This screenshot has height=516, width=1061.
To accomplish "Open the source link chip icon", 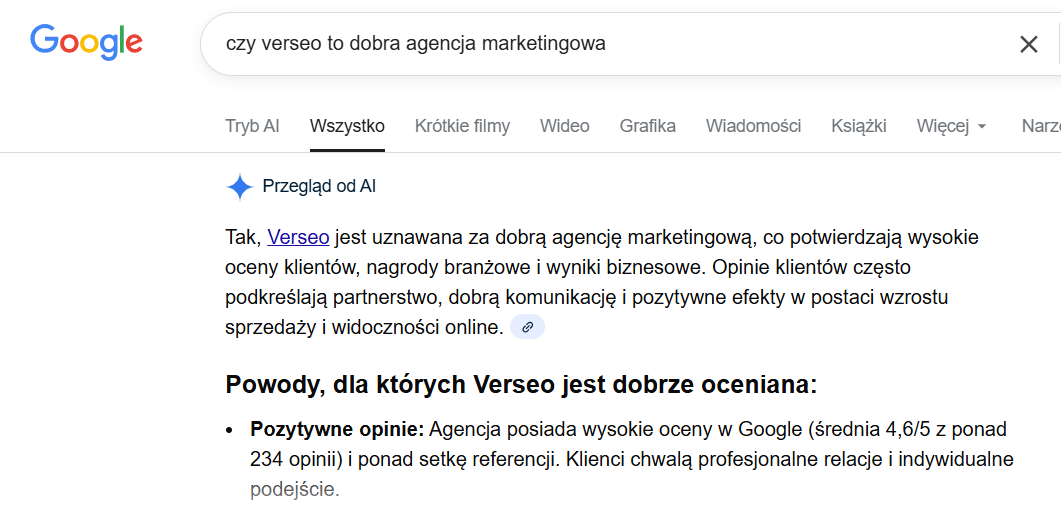I will [527, 327].
